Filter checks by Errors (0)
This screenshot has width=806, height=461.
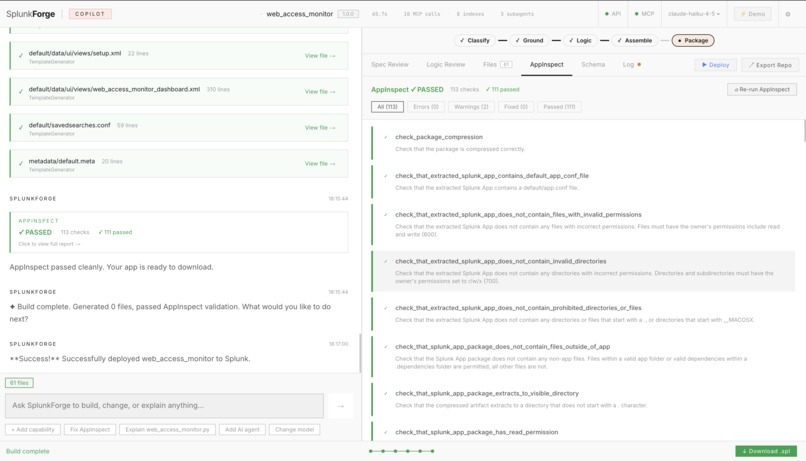pos(426,107)
